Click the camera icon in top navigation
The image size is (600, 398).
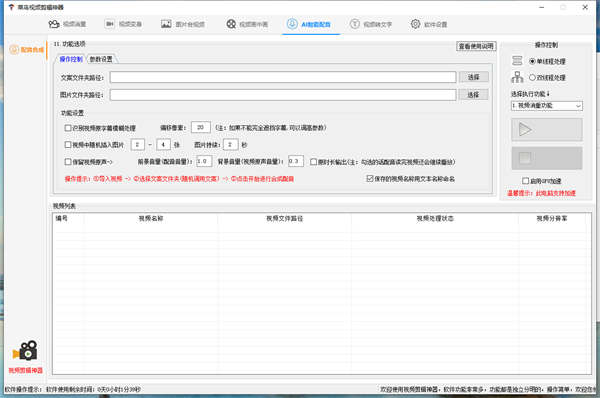pos(54,24)
